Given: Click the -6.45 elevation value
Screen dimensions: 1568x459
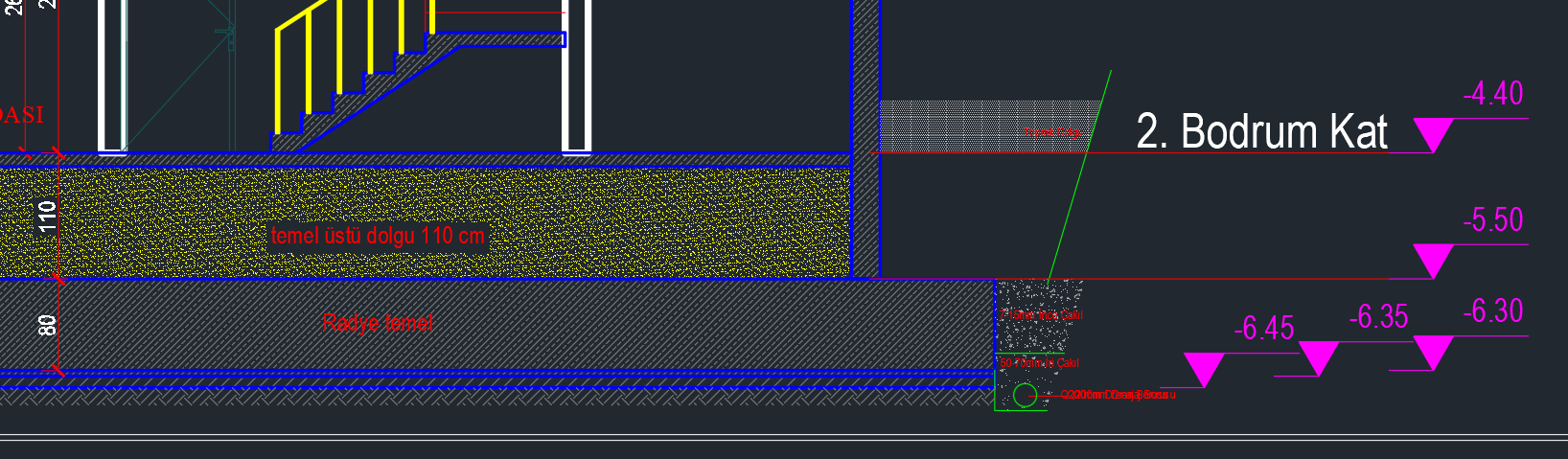Looking at the screenshot, I should (1264, 330).
